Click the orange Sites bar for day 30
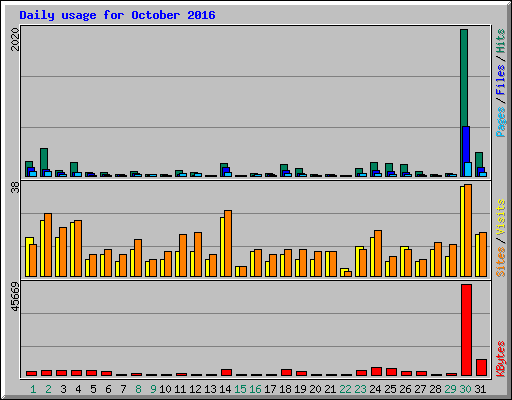Image resolution: width=512 pixels, height=400 pixels. point(468,230)
